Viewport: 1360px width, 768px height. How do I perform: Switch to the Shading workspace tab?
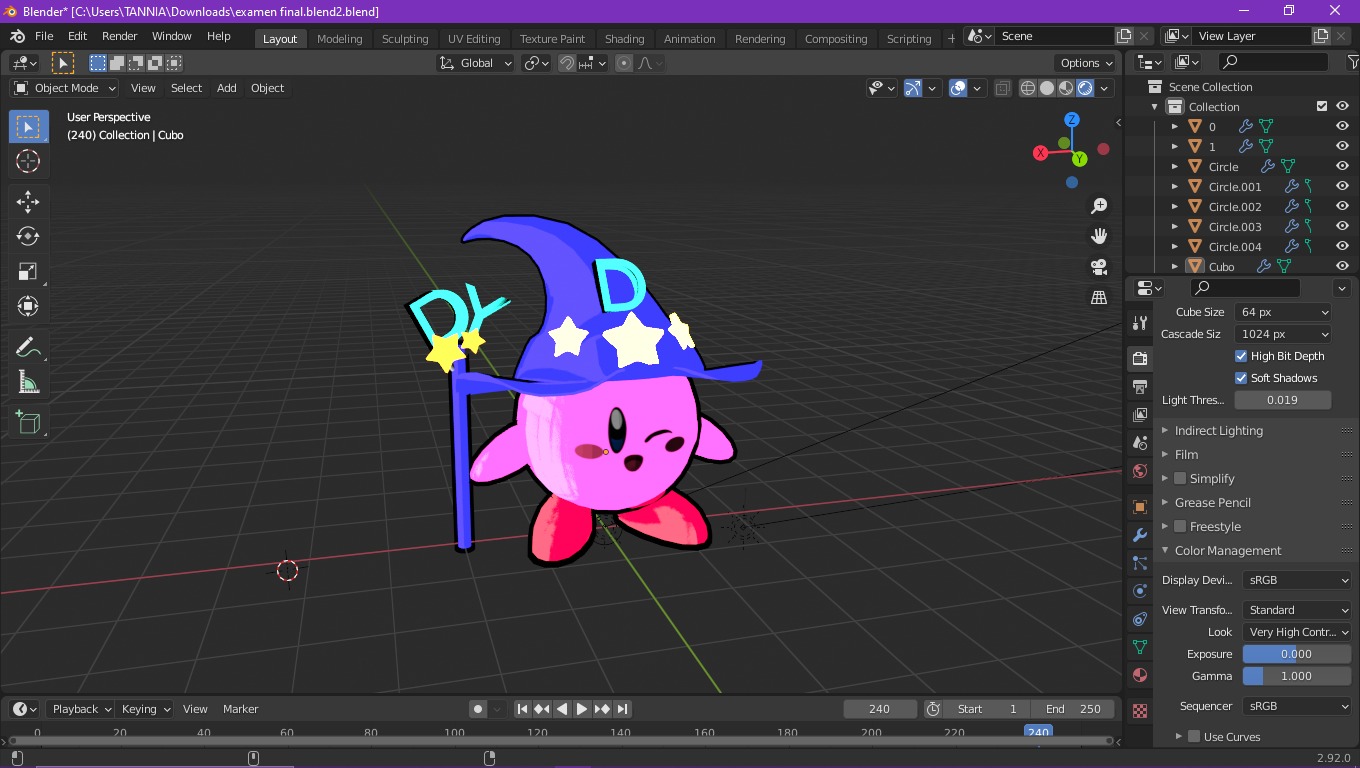pos(624,39)
